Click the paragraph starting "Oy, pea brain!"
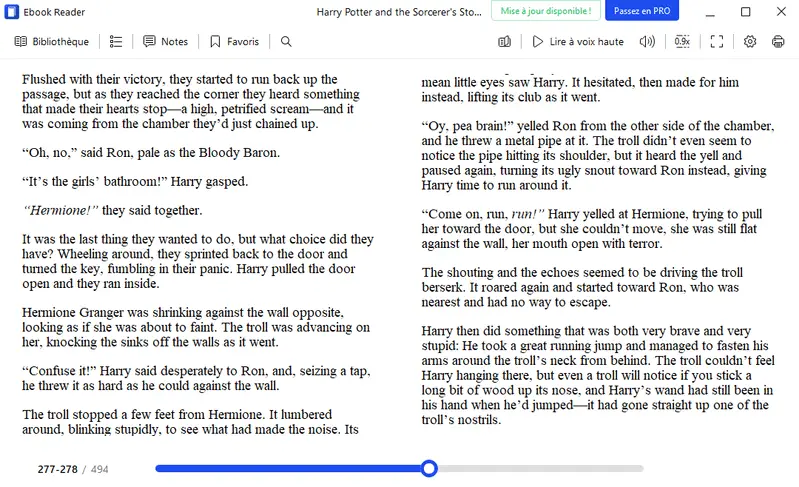The image size is (799, 487). coord(598,155)
